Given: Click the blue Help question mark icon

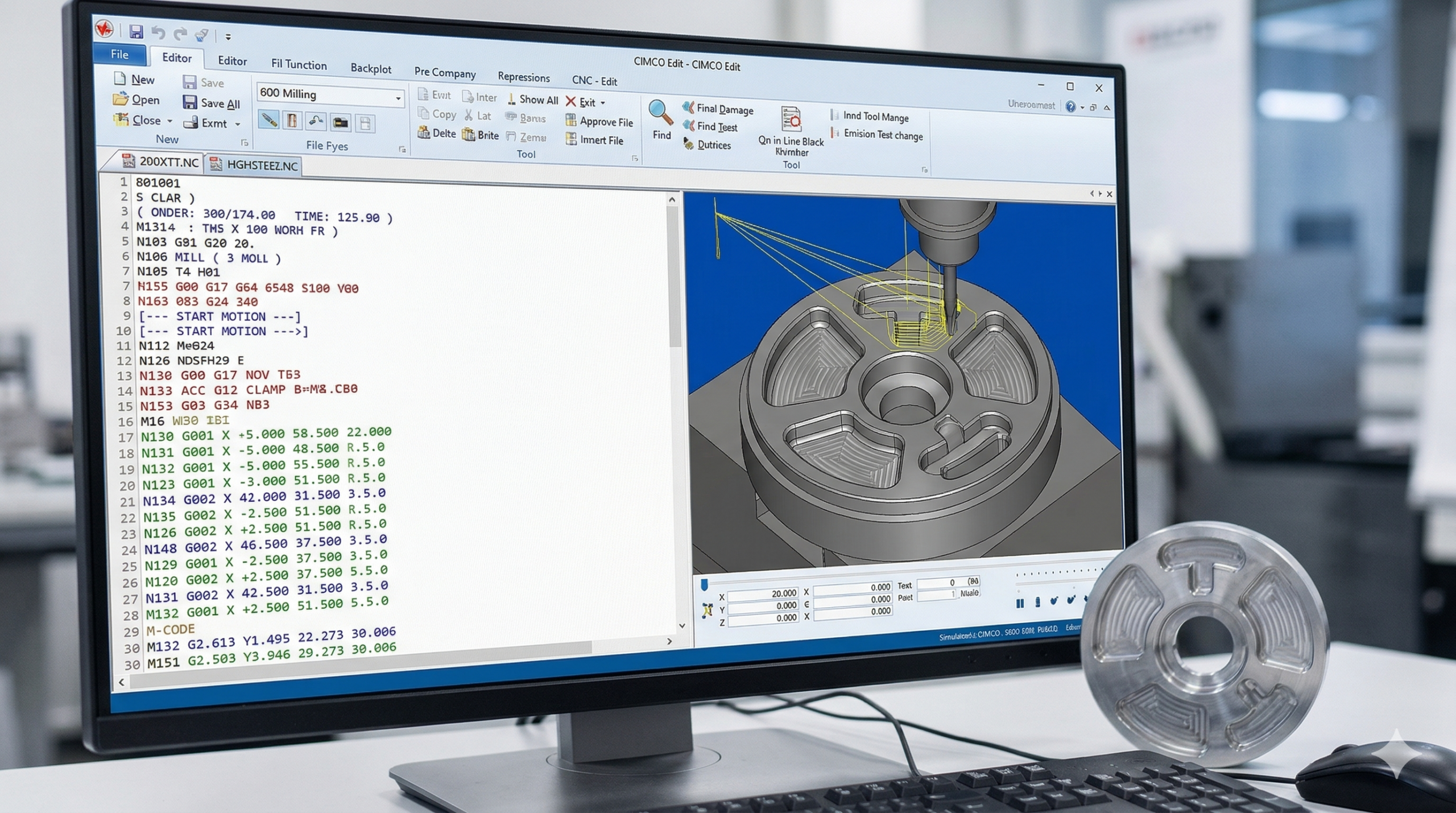Looking at the screenshot, I should pyautogui.click(x=1070, y=106).
